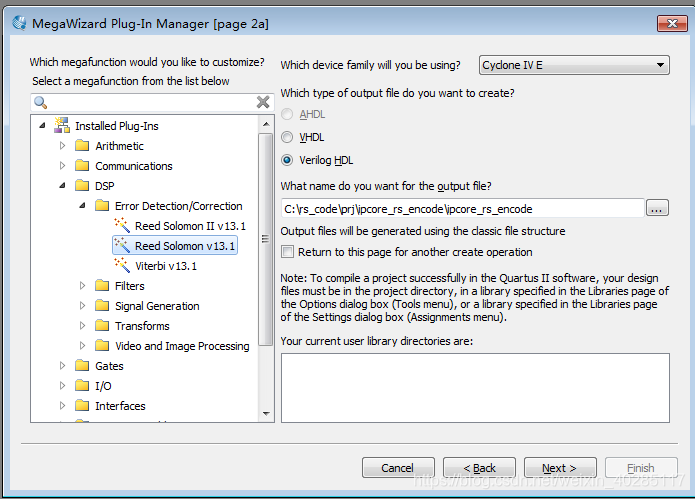Click the Interfaces folder icon
This screenshot has width=695, height=499.
tap(82, 405)
